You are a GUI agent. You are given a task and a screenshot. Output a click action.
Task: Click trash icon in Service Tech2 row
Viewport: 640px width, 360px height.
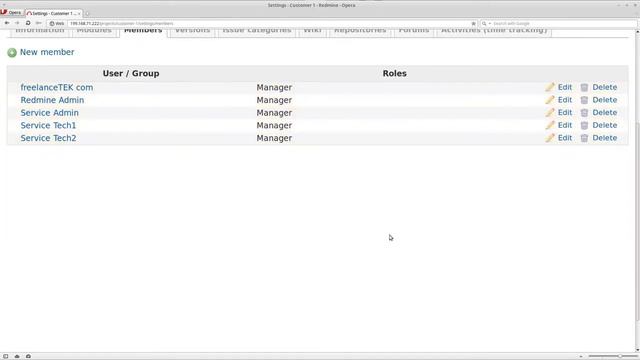584,138
